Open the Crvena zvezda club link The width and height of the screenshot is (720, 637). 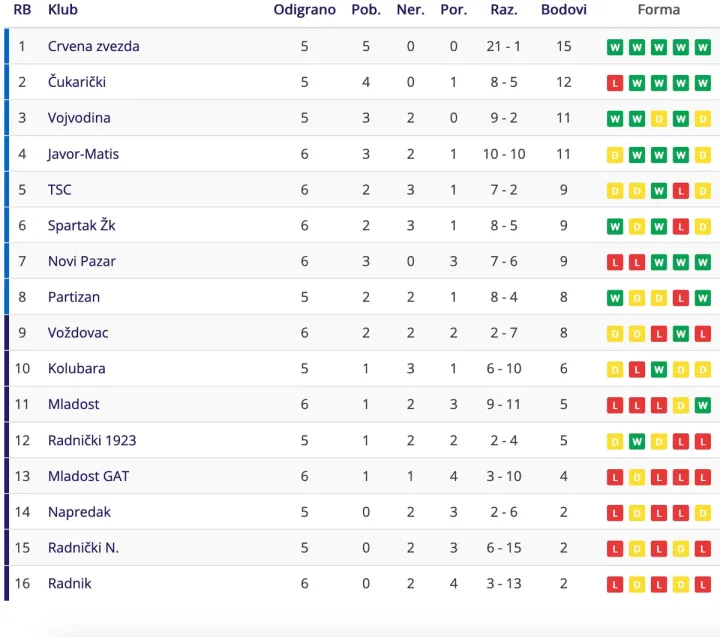pyautogui.click(x=94, y=46)
